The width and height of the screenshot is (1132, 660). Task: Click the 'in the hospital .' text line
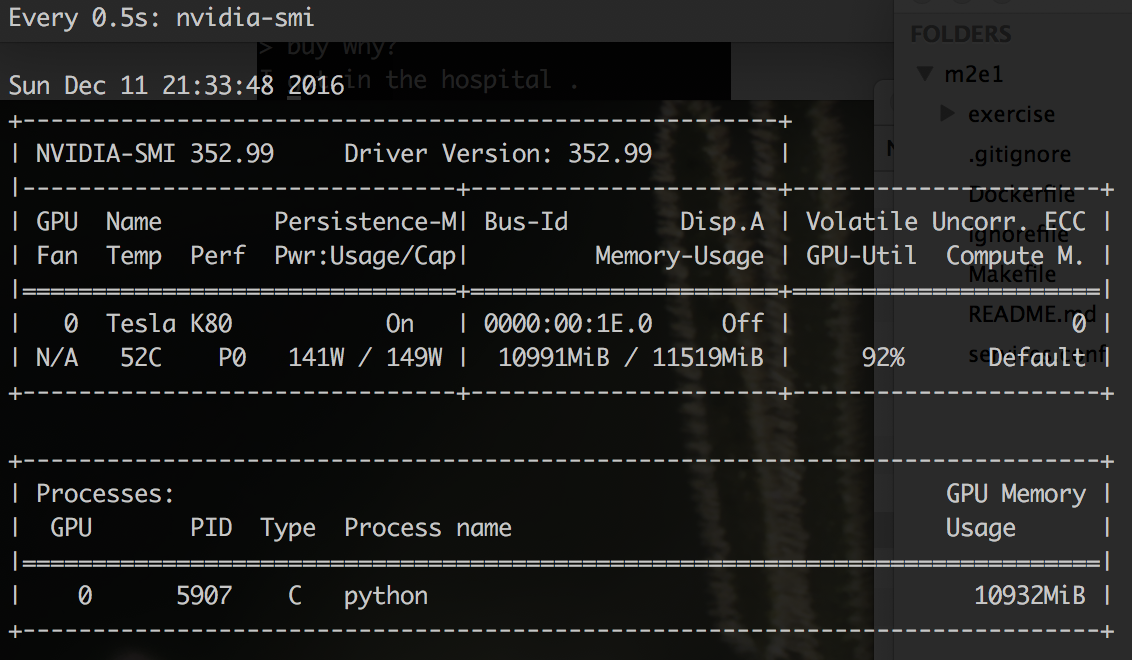(x=480, y=80)
